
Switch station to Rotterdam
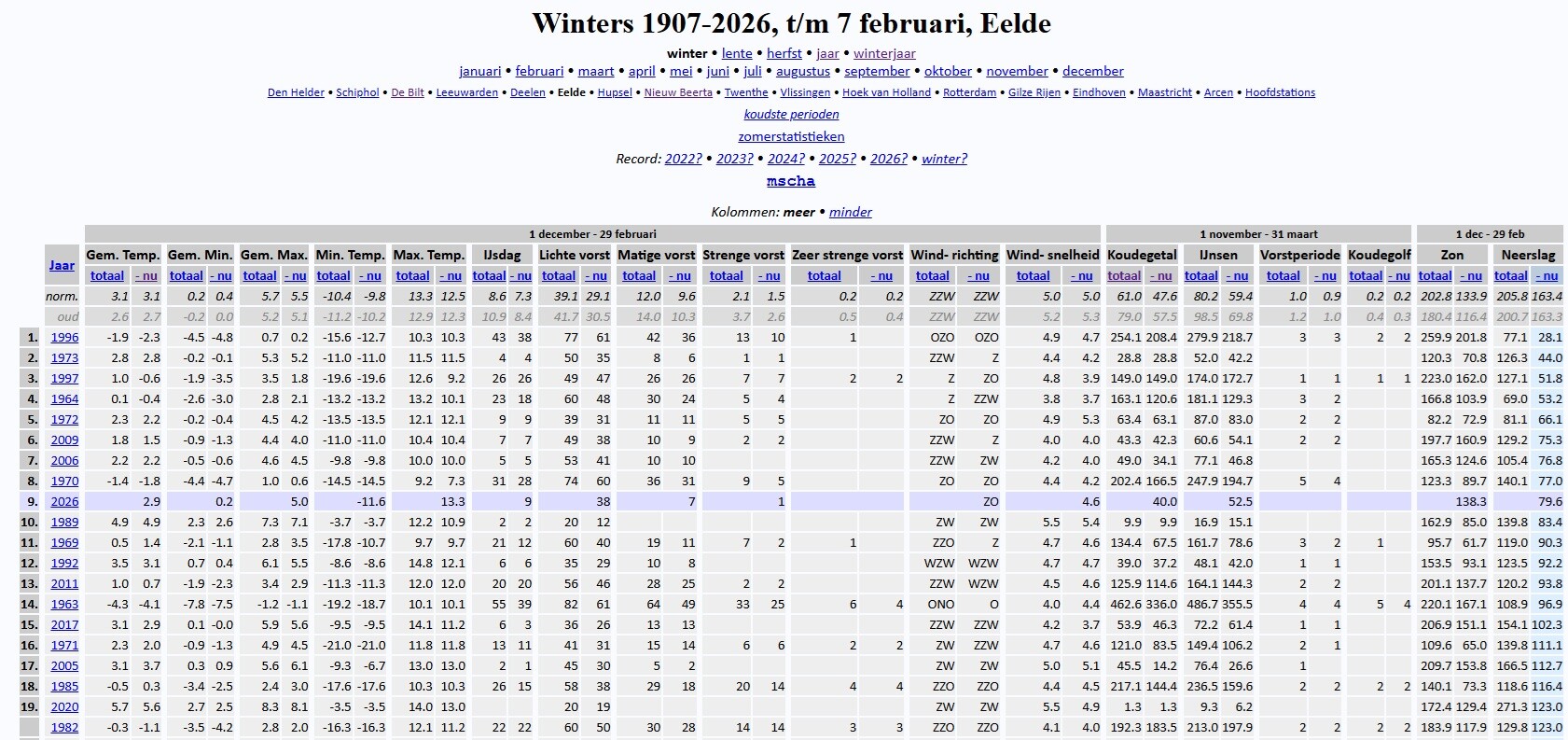pyautogui.click(x=969, y=92)
